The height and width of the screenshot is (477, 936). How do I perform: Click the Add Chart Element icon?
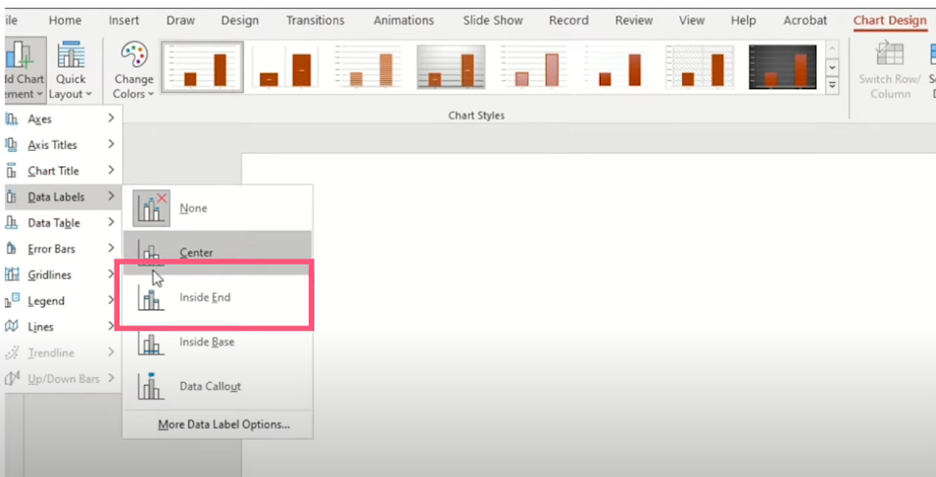pos(20,56)
